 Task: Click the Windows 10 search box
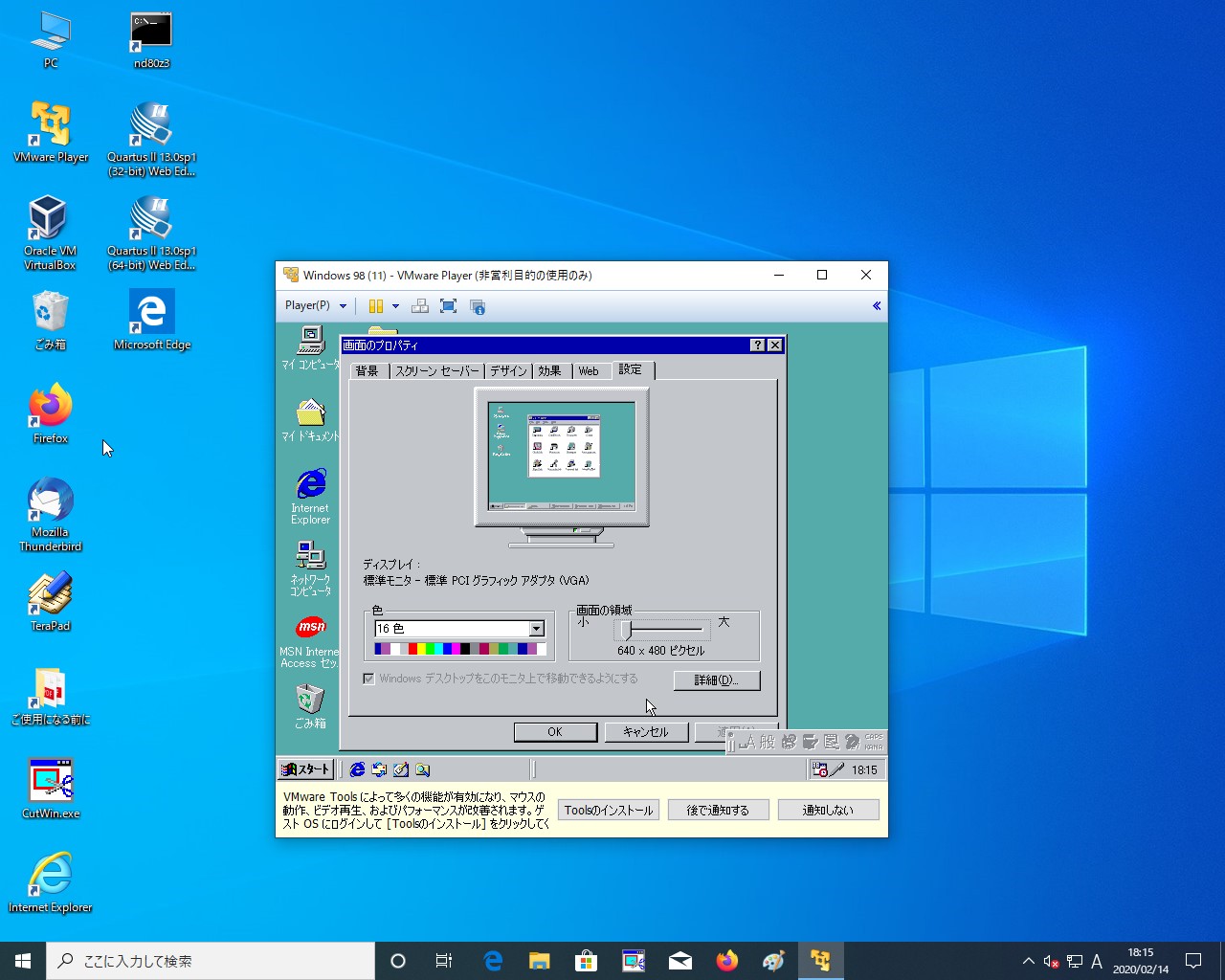click(x=211, y=961)
